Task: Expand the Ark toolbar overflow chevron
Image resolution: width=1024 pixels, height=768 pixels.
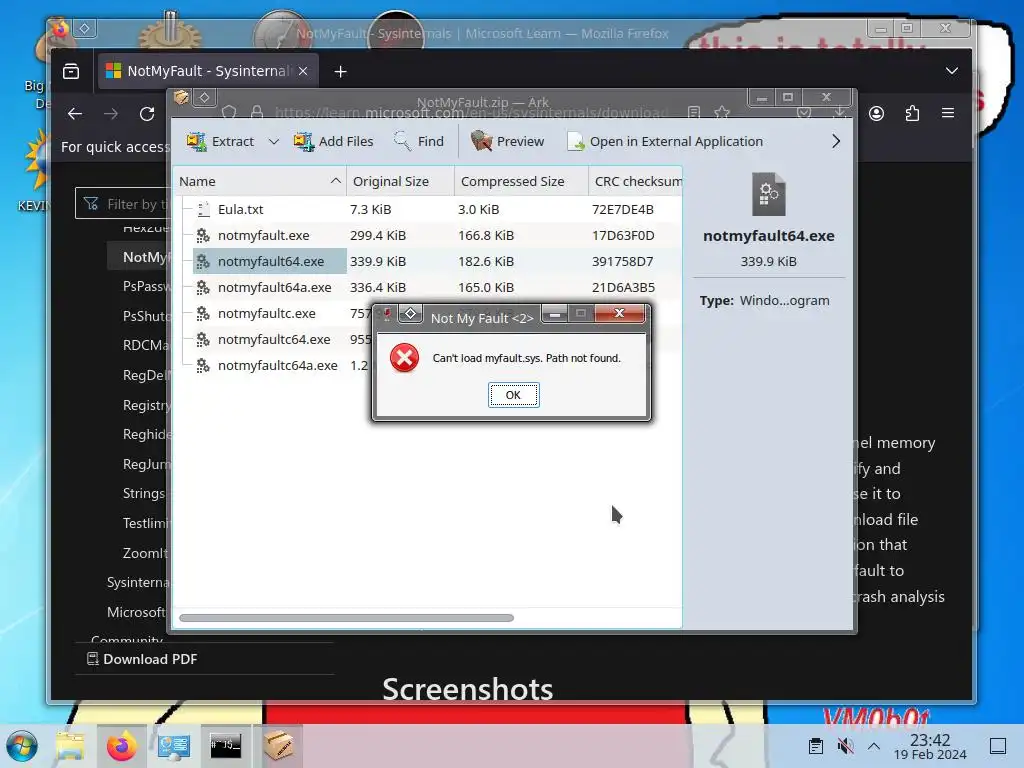Action: [836, 141]
